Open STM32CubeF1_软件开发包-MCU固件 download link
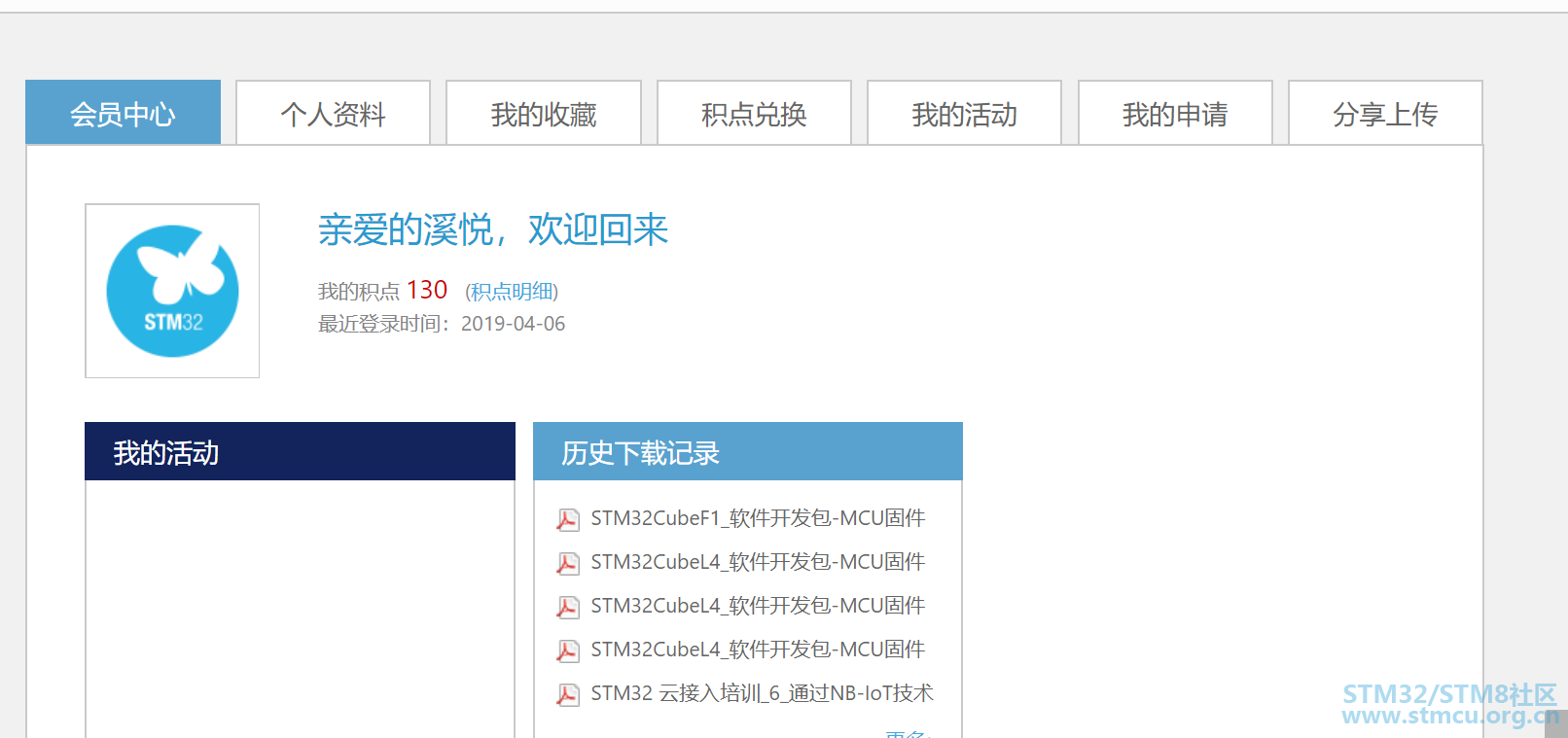Screen dimensions: 1568x738 758,518
